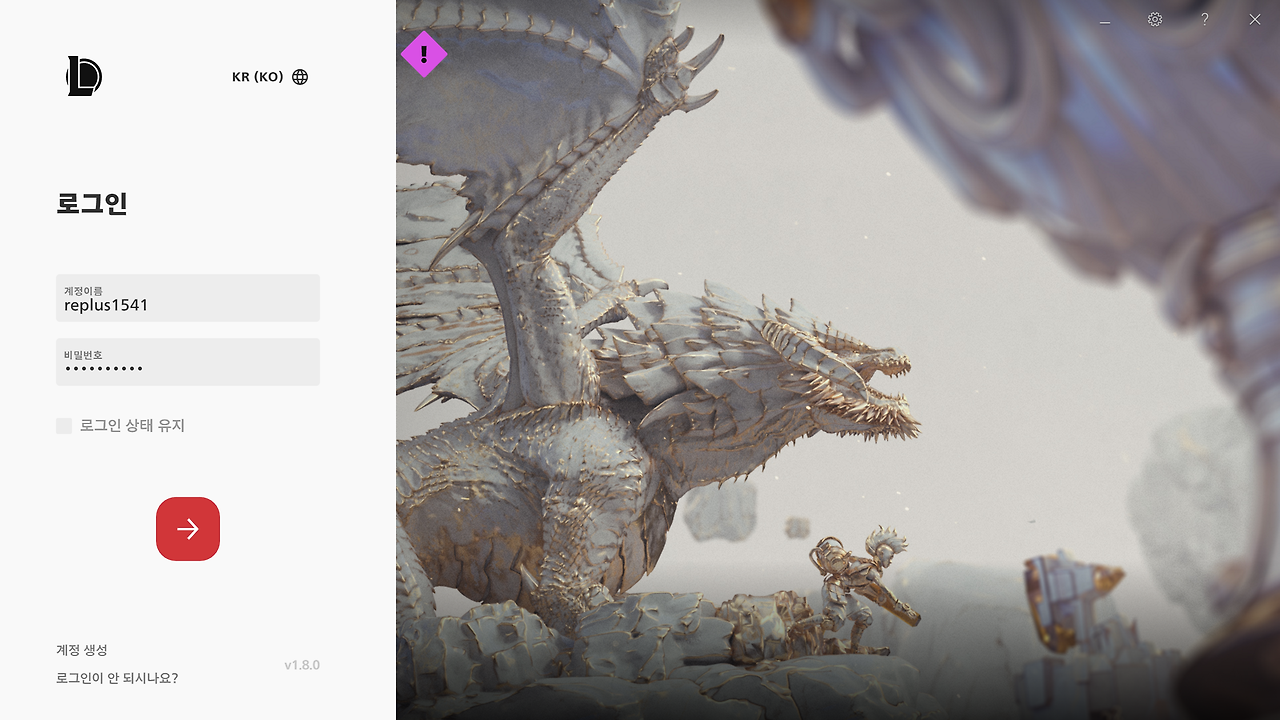1280x720 pixels.
Task: Open help via the question mark icon
Action: coord(1205,20)
